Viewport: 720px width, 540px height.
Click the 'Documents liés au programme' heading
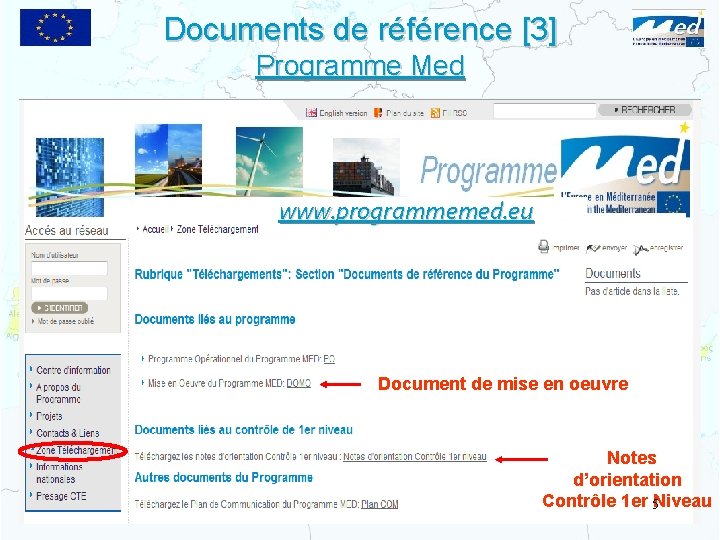[x=215, y=319]
